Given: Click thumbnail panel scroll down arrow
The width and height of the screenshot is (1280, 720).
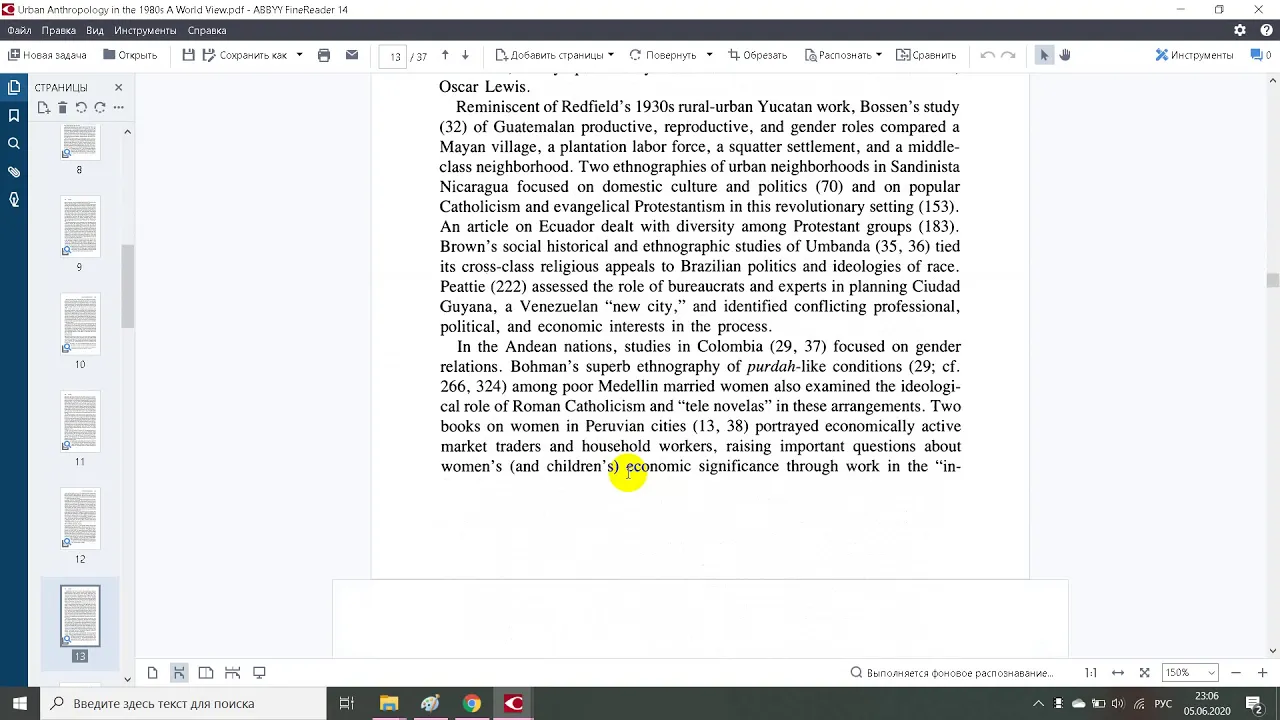Looking at the screenshot, I should (127, 679).
